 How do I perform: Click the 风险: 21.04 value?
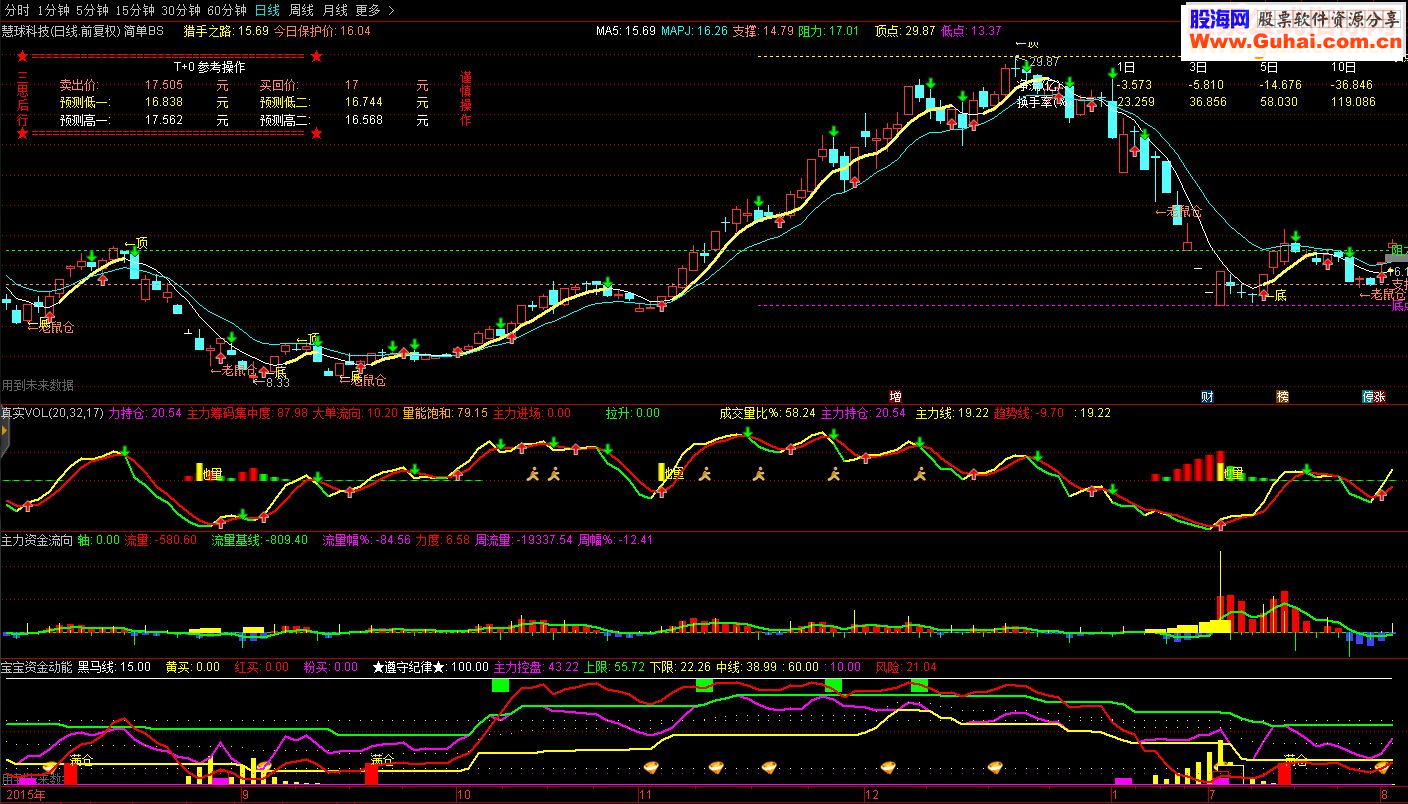(x=906, y=667)
